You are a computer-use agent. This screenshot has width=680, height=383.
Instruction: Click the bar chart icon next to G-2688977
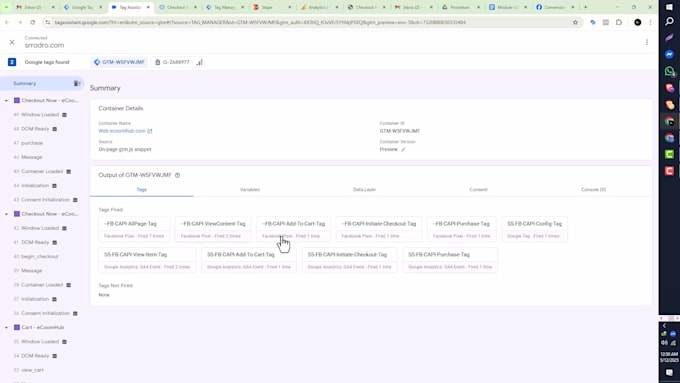(x=199, y=62)
